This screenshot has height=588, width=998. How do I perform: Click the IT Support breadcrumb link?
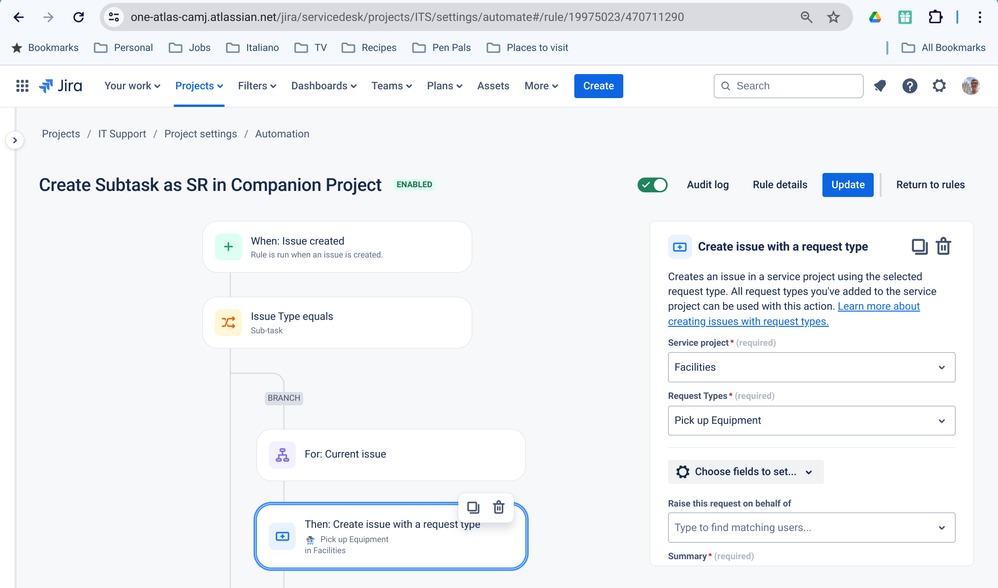[122, 134]
